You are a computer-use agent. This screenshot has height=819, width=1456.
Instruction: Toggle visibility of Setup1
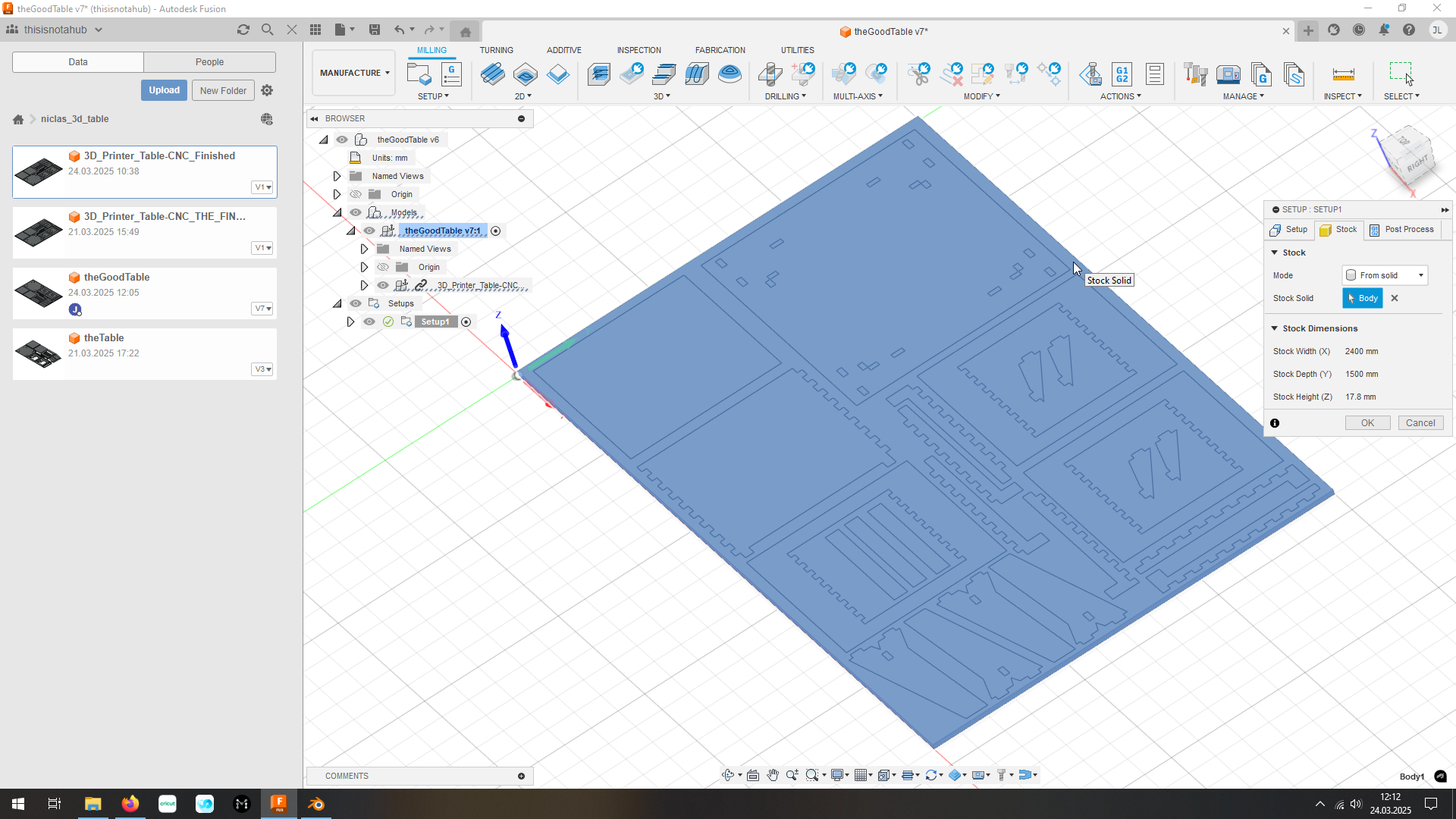tap(369, 322)
